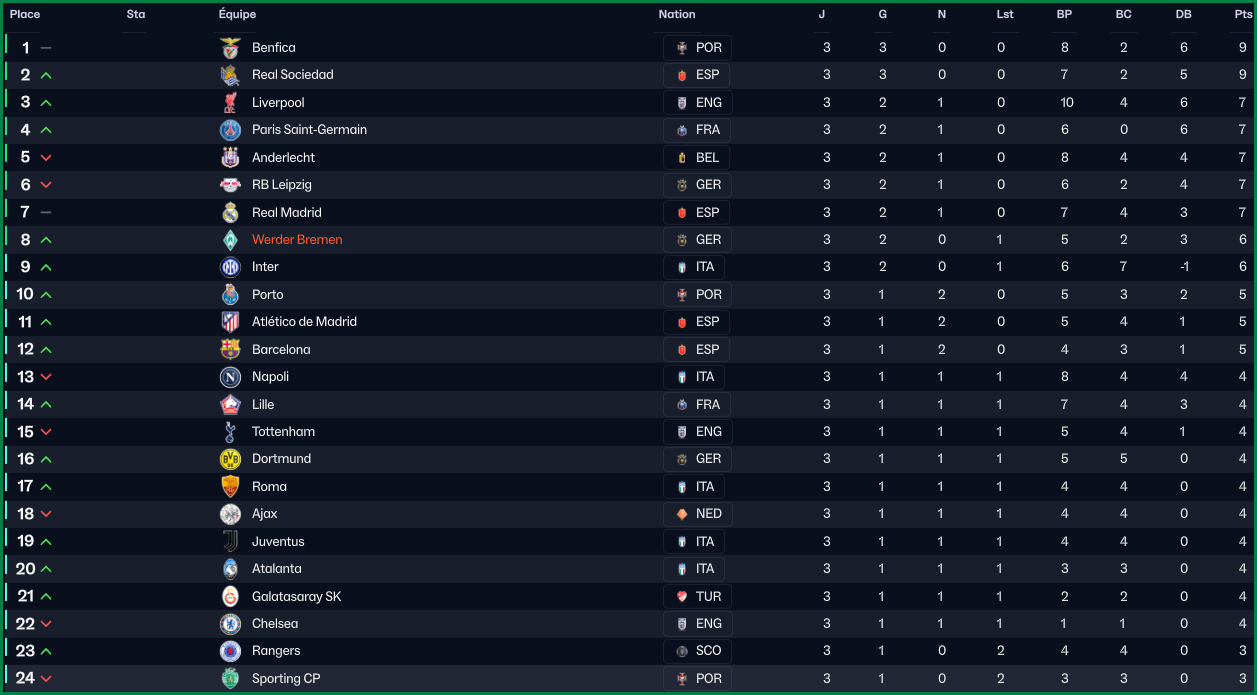Sort standings by the BP column header
Screen dimensions: 1257x695
(x=1064, y=15)
